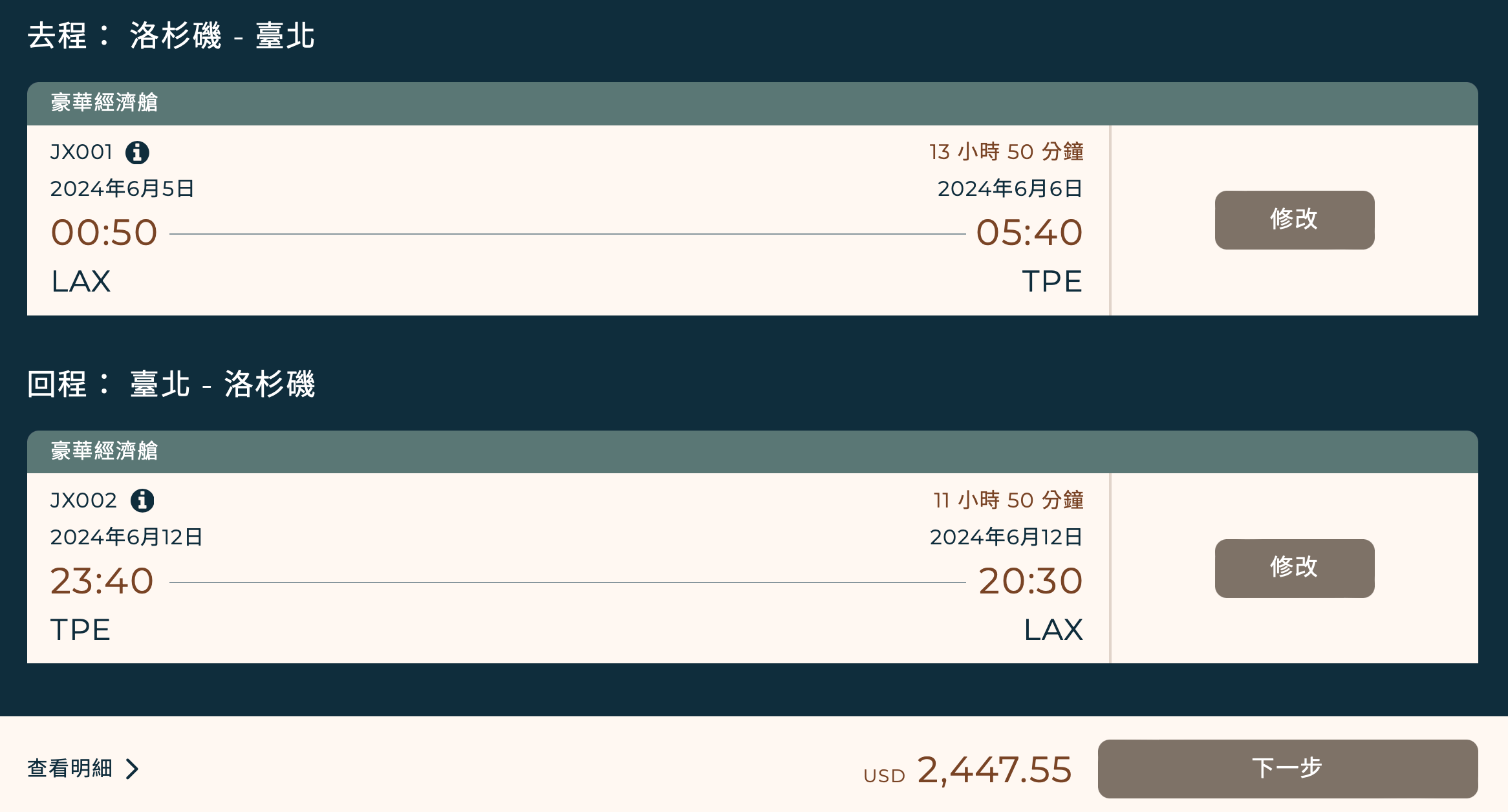Click the JX002 flight number
This screenshot has width=1508, height=812.
pos(83,500)
